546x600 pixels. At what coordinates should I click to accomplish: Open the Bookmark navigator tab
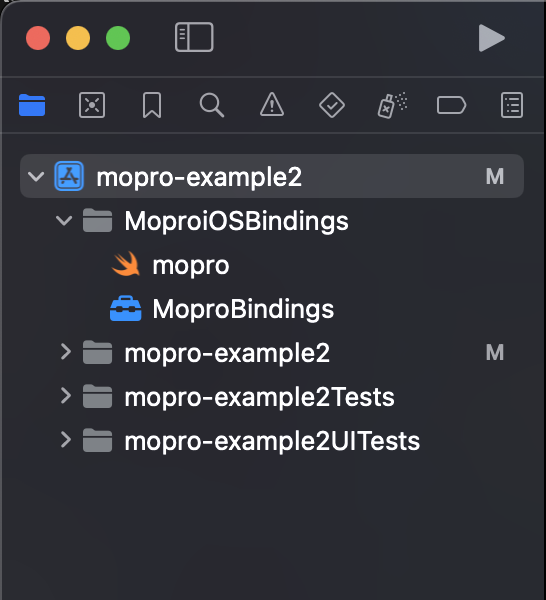[x=152, y=105]
